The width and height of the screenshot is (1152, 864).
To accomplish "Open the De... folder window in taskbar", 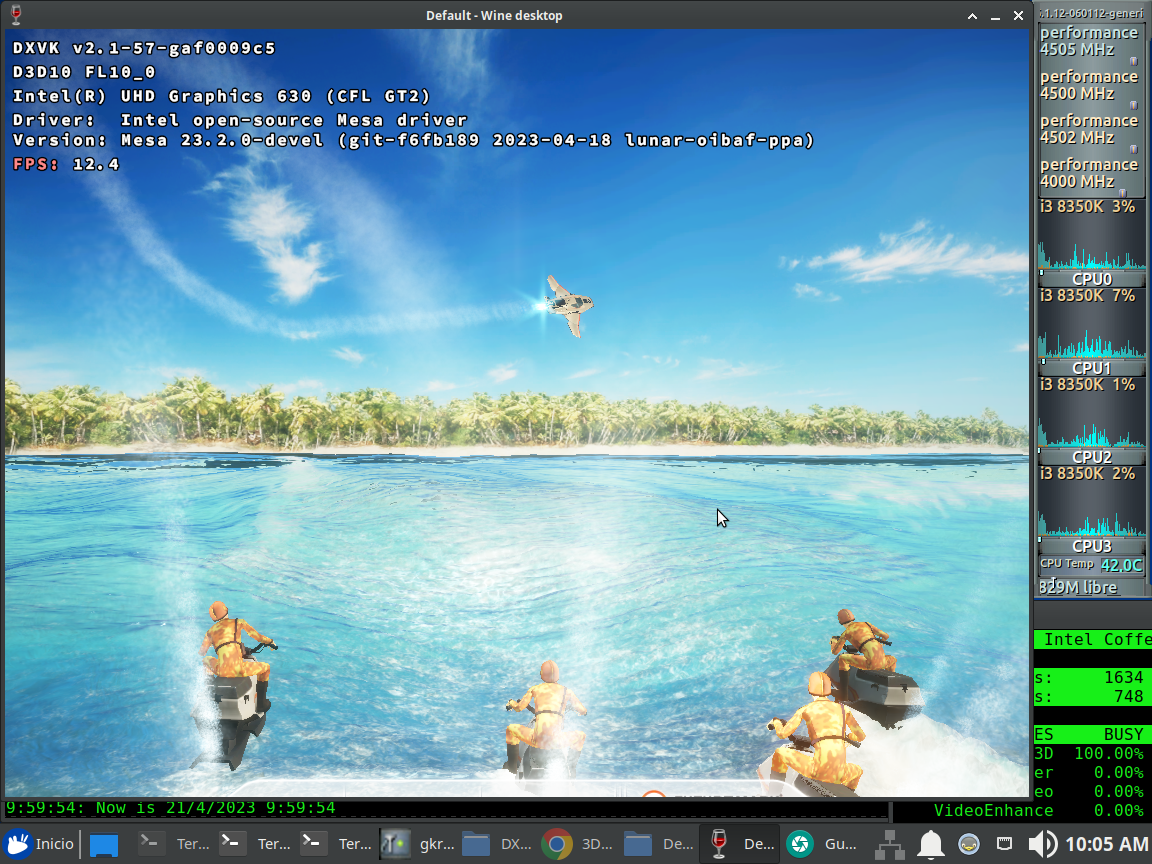I will 660,843.
